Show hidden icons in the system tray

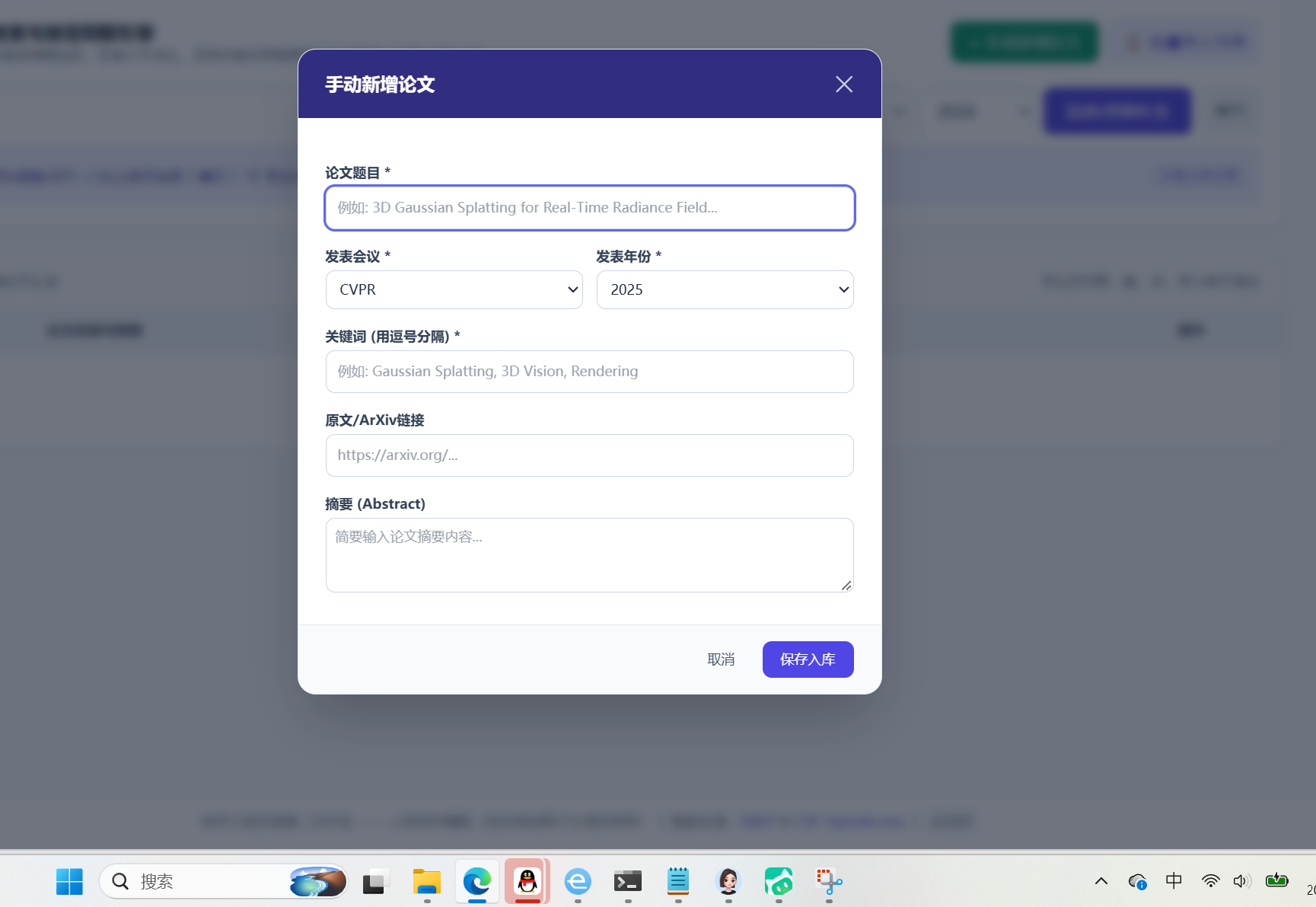(1101, 882)
